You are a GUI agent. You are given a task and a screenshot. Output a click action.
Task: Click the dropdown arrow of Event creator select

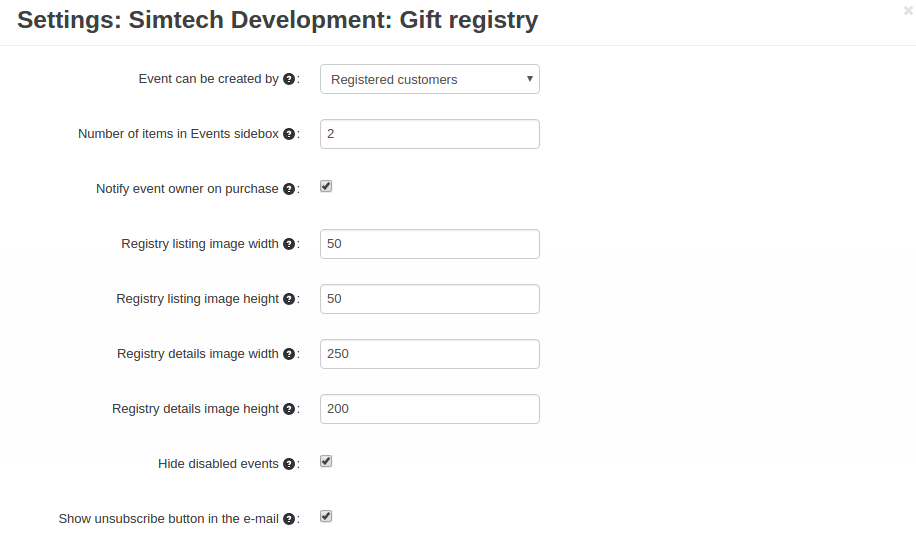[530, 78]
